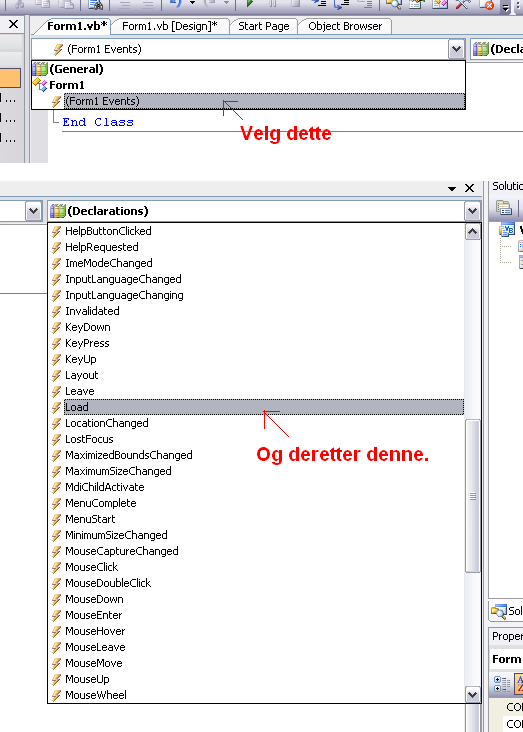Switch to the Form1.vb [Design] tab
This screenshot has width=523, height=732.
tap(170, 26)
